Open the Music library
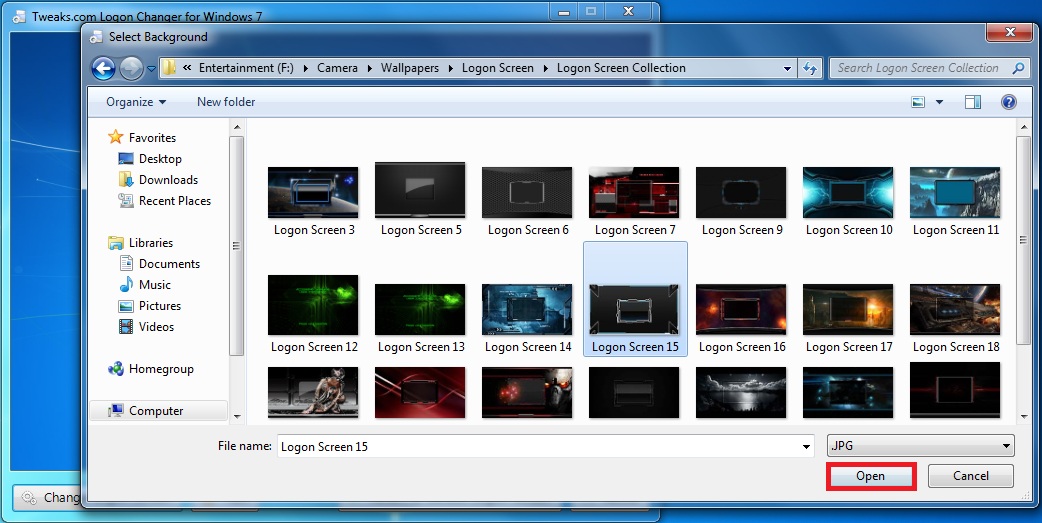 [155, 284]
